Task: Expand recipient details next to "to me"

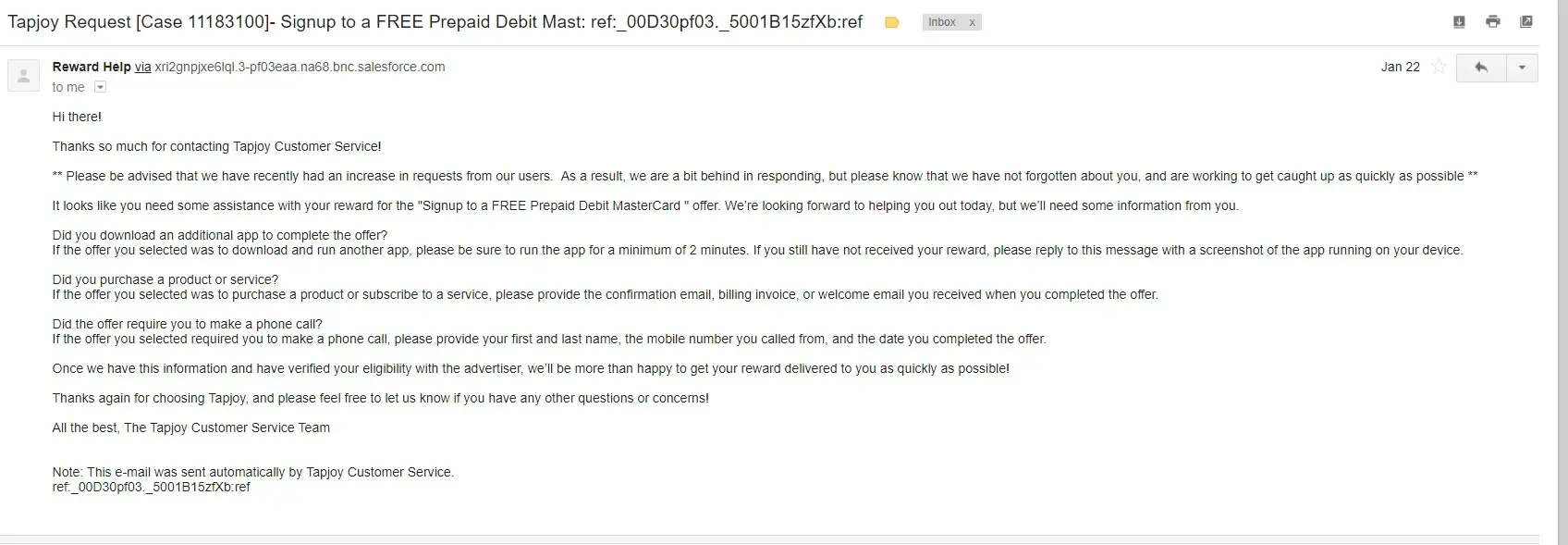Action: click(101, 87)
